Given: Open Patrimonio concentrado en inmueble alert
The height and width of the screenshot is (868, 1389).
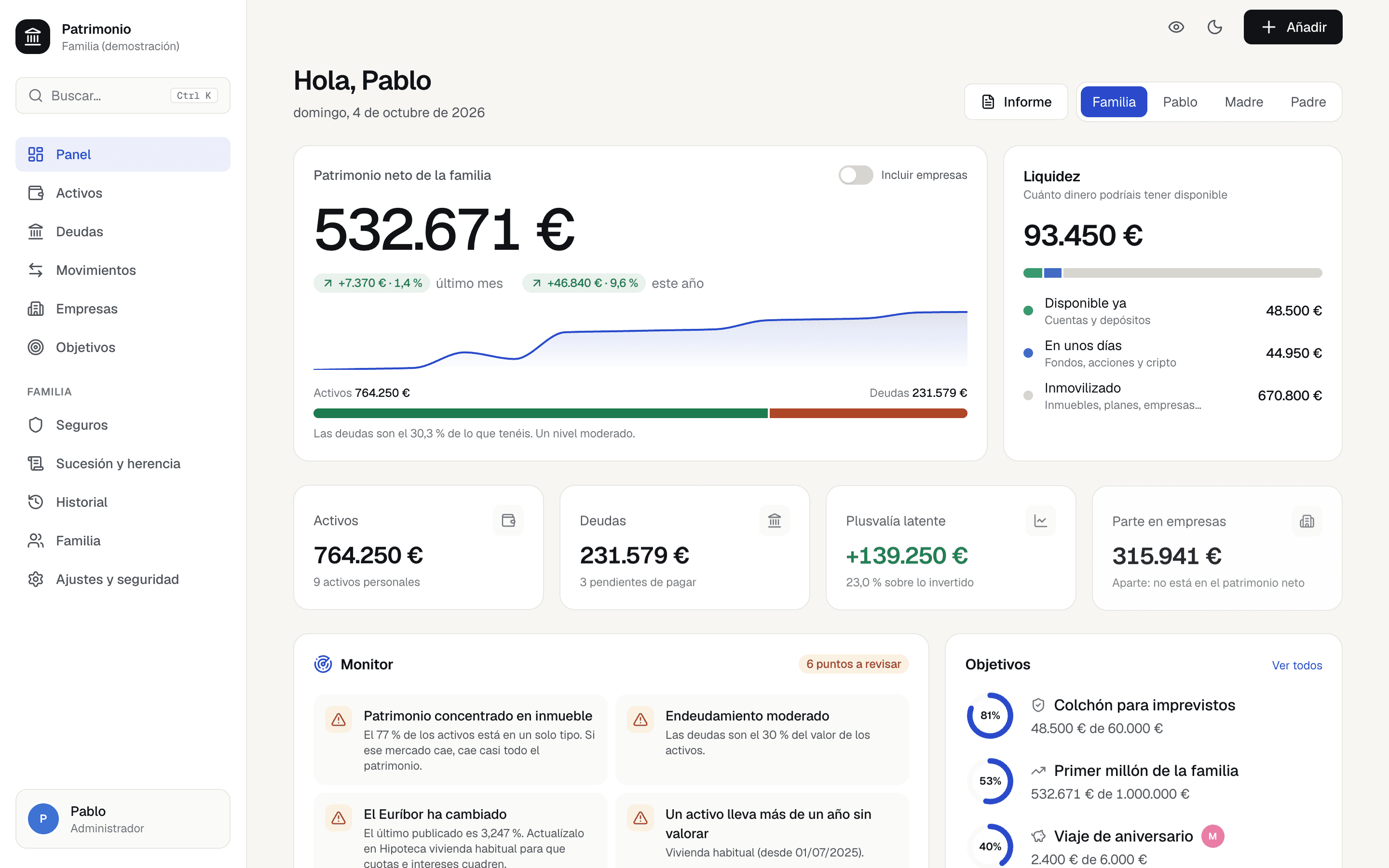Looking at the screenshot, I should coord(460,740).
